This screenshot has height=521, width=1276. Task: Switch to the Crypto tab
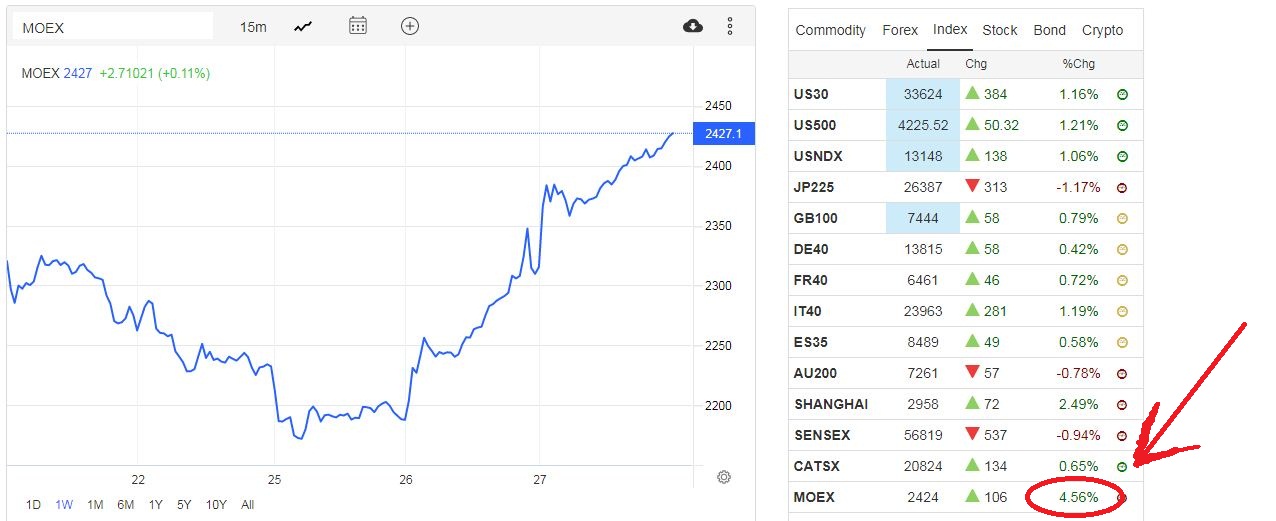point(1102,30)
